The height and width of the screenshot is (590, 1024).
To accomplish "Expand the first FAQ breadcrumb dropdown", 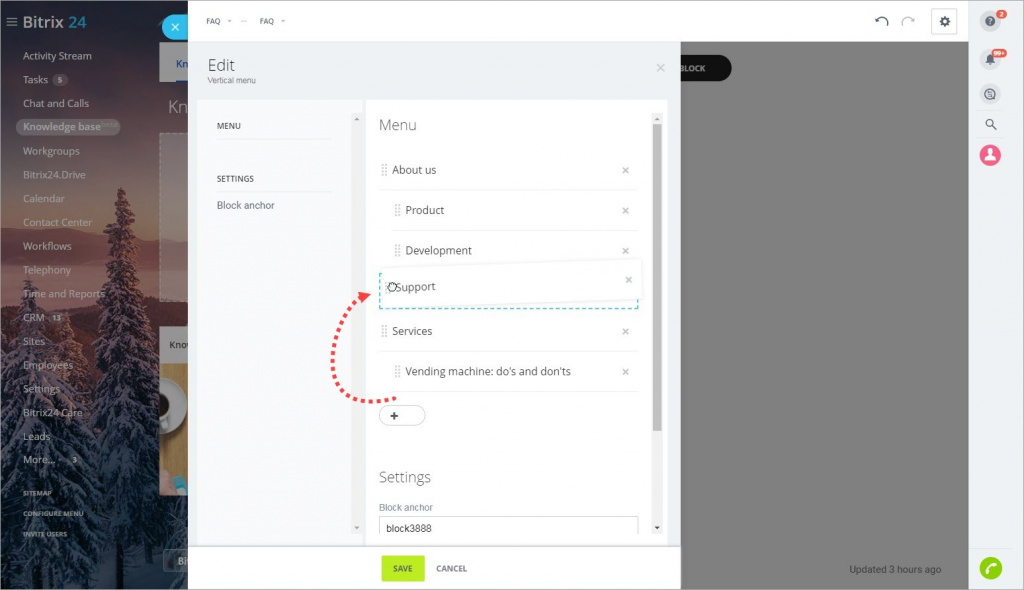I will point(229,21).
